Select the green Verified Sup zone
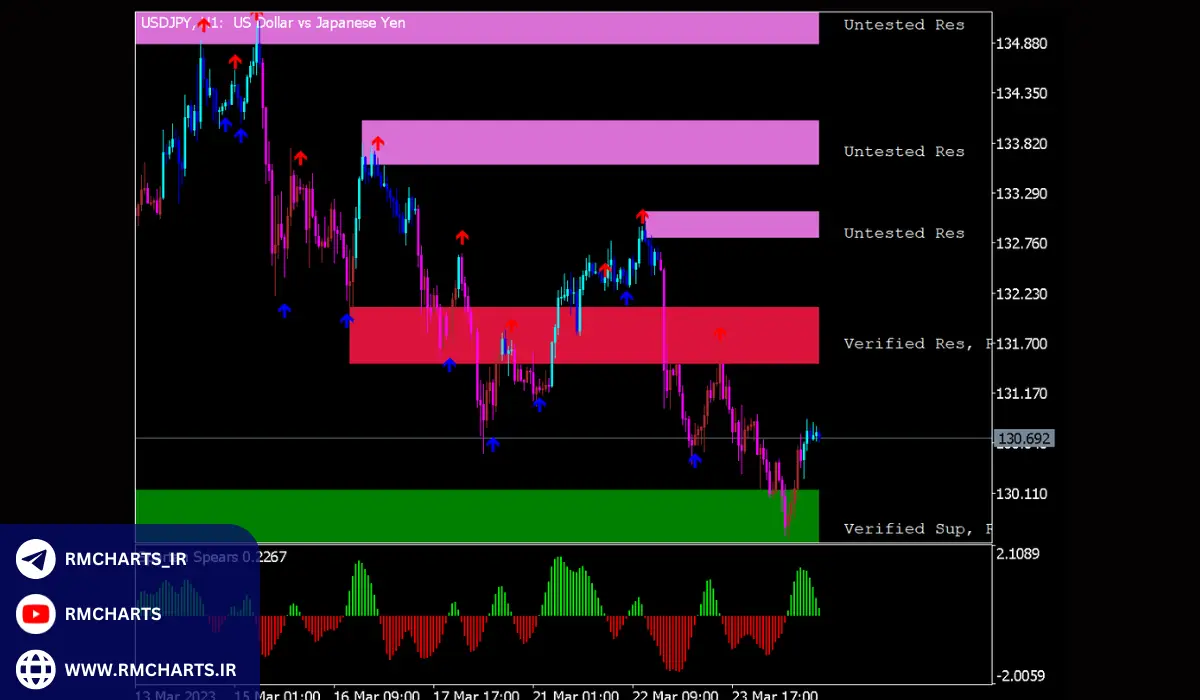The image size is (1200, 700). tap(476, 515)
